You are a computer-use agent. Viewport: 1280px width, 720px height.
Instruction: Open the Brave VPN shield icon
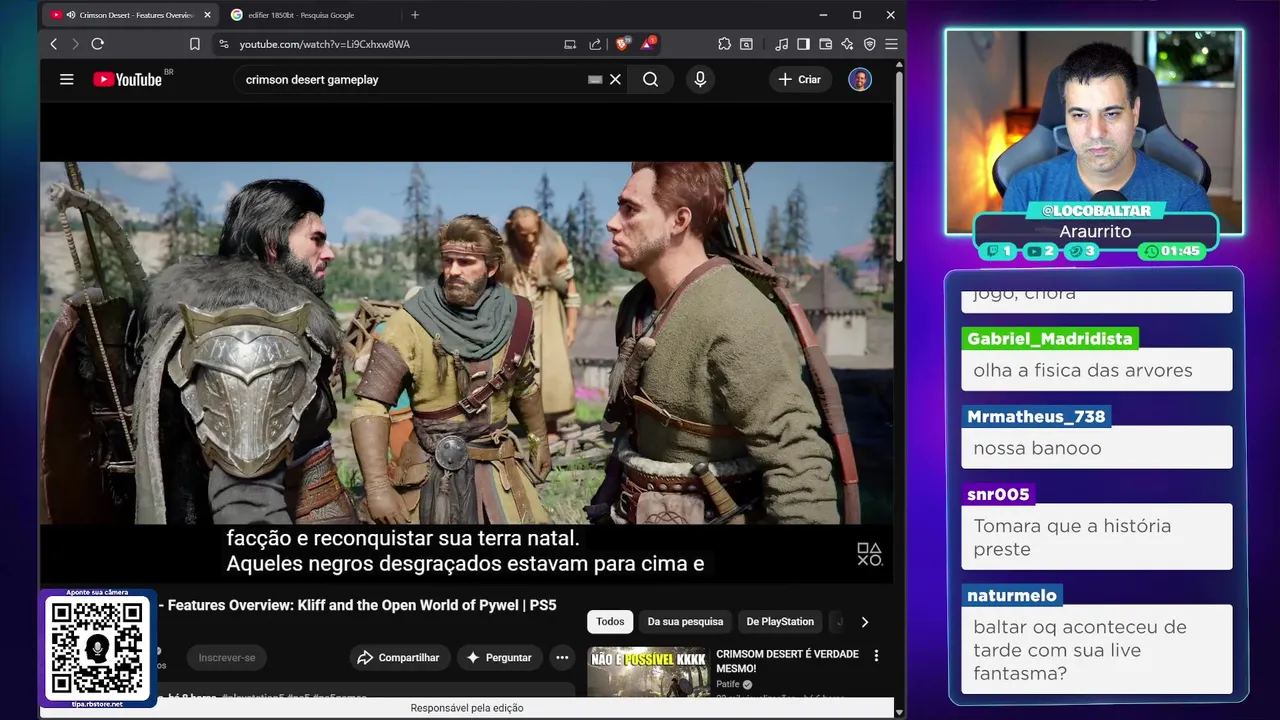[x=869, y=44]
